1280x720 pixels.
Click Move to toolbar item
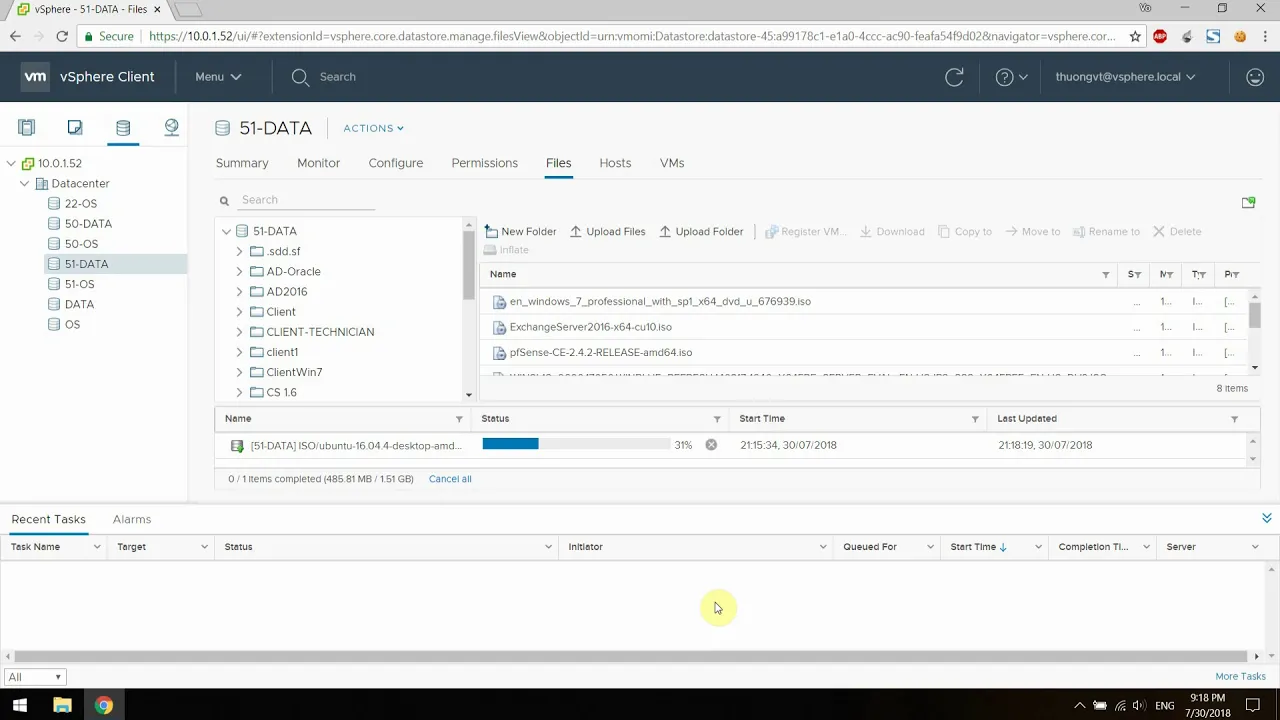[x=1033, y=231]
